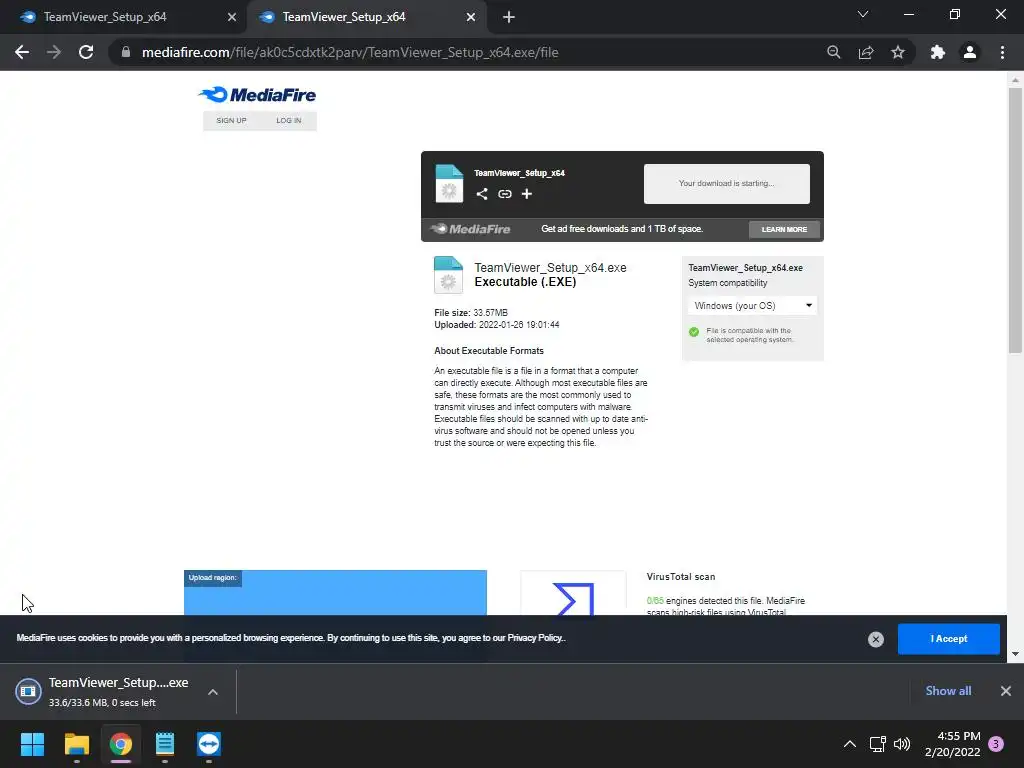Click LEARN MORE in MediaFire banner
Image resolution: width=1024 pixels, height=768 pixels.
[x=784, y=229]
